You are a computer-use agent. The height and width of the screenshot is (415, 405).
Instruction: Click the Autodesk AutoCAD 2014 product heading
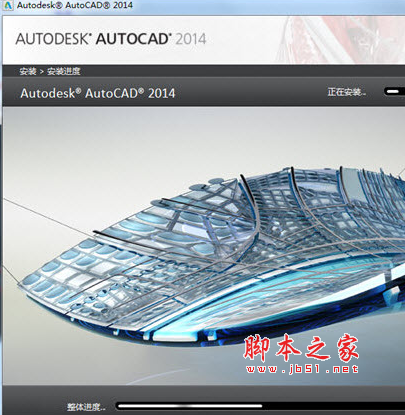click(x=98, y=93)
